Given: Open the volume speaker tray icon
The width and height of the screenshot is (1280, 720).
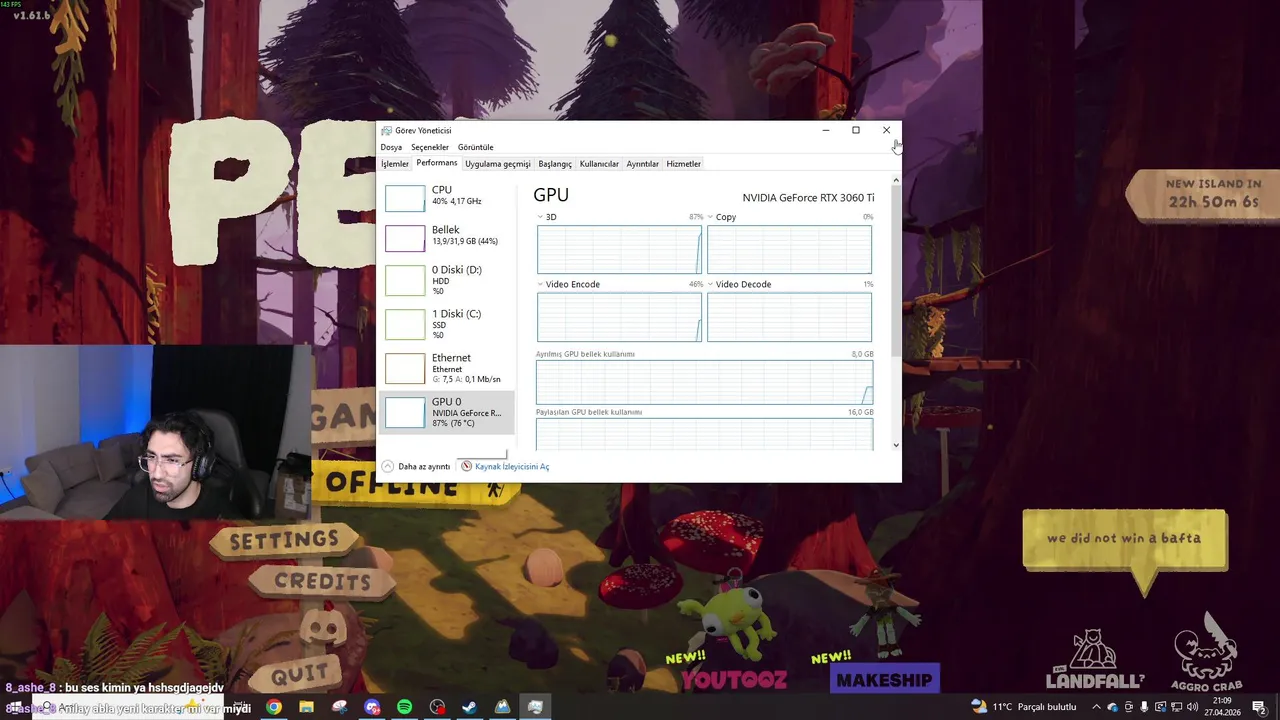Looking at the screenshot, I should 1192,707.
